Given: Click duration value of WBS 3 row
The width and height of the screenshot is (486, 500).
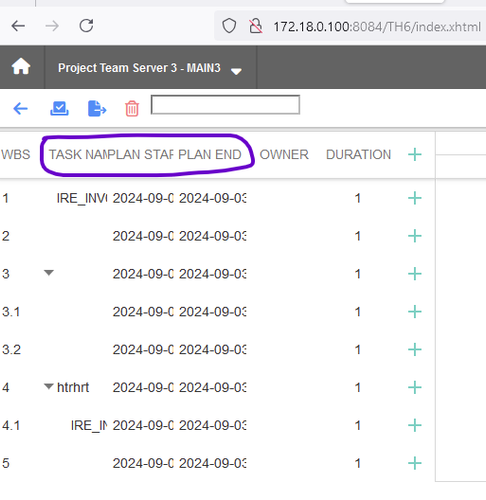Looking at the screenshot, I should click(358, 274).
